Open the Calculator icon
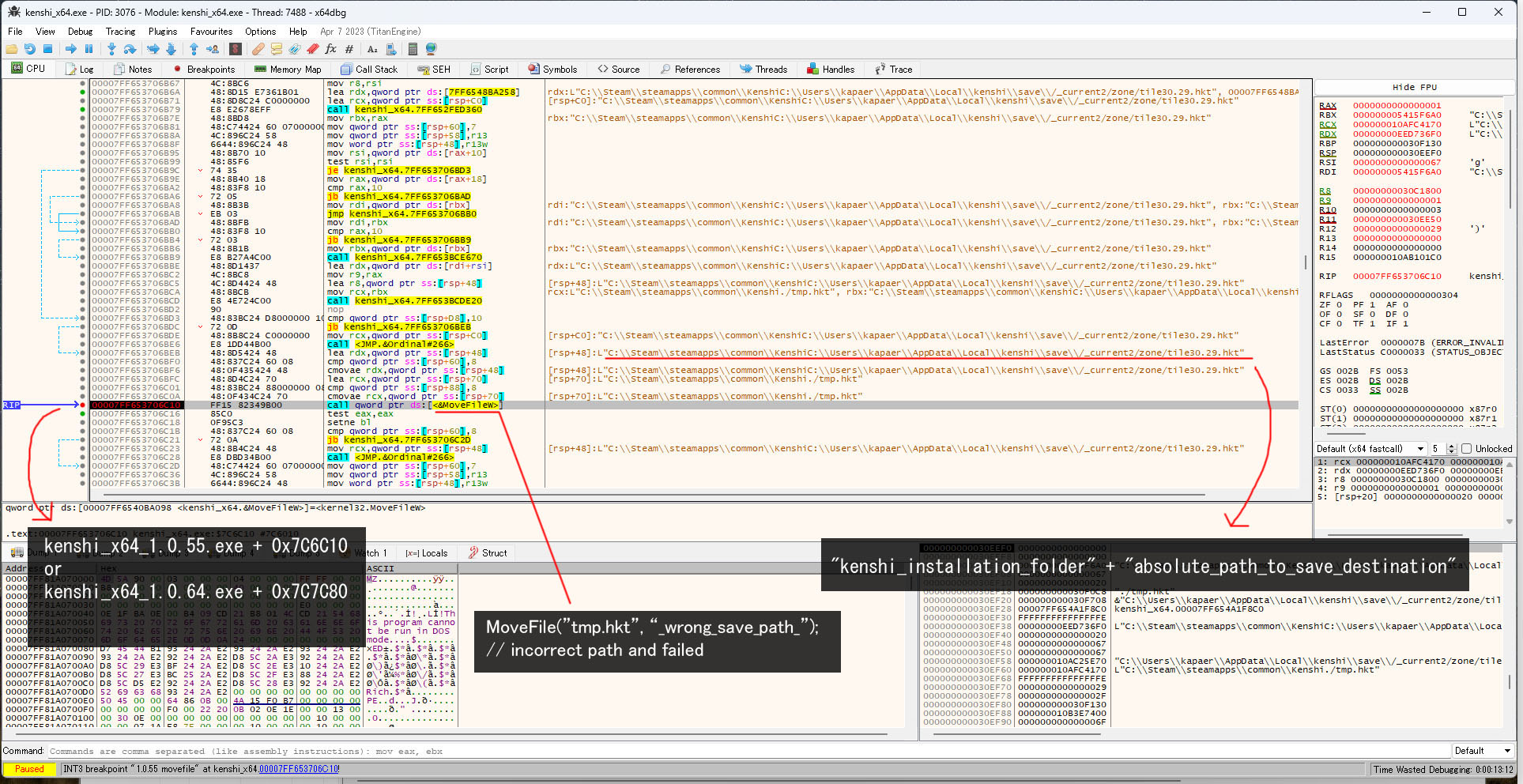Screen dimensions: 1523x784 (413, 49)
